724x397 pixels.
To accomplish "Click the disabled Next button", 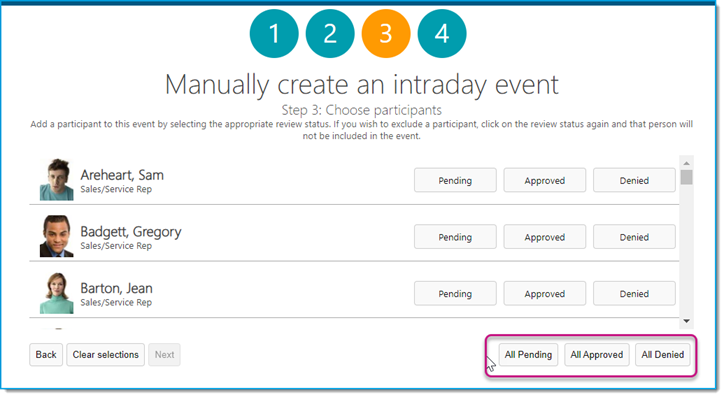I will tap(164, 355).
